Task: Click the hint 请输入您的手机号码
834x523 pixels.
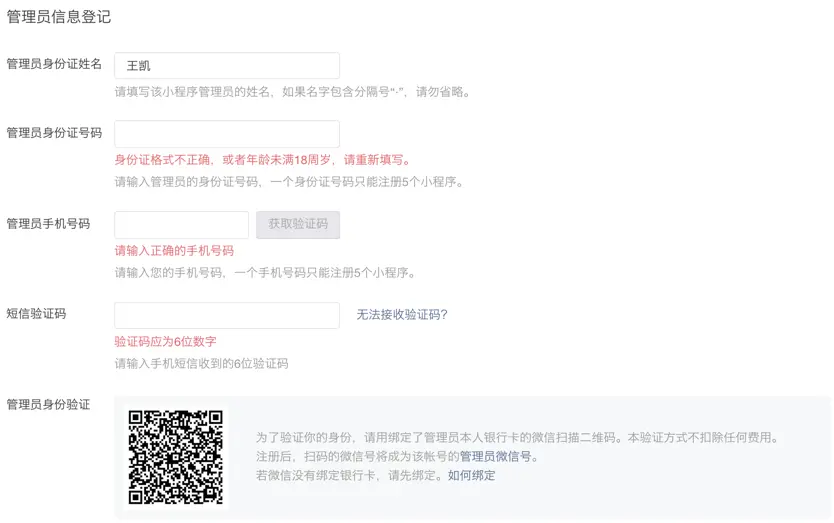Action: point(265,273)
